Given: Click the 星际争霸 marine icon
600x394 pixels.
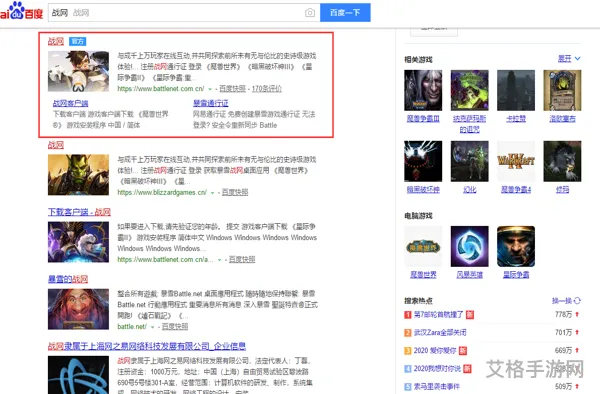Looking at the screenshot, I should (x=516, y=246).
